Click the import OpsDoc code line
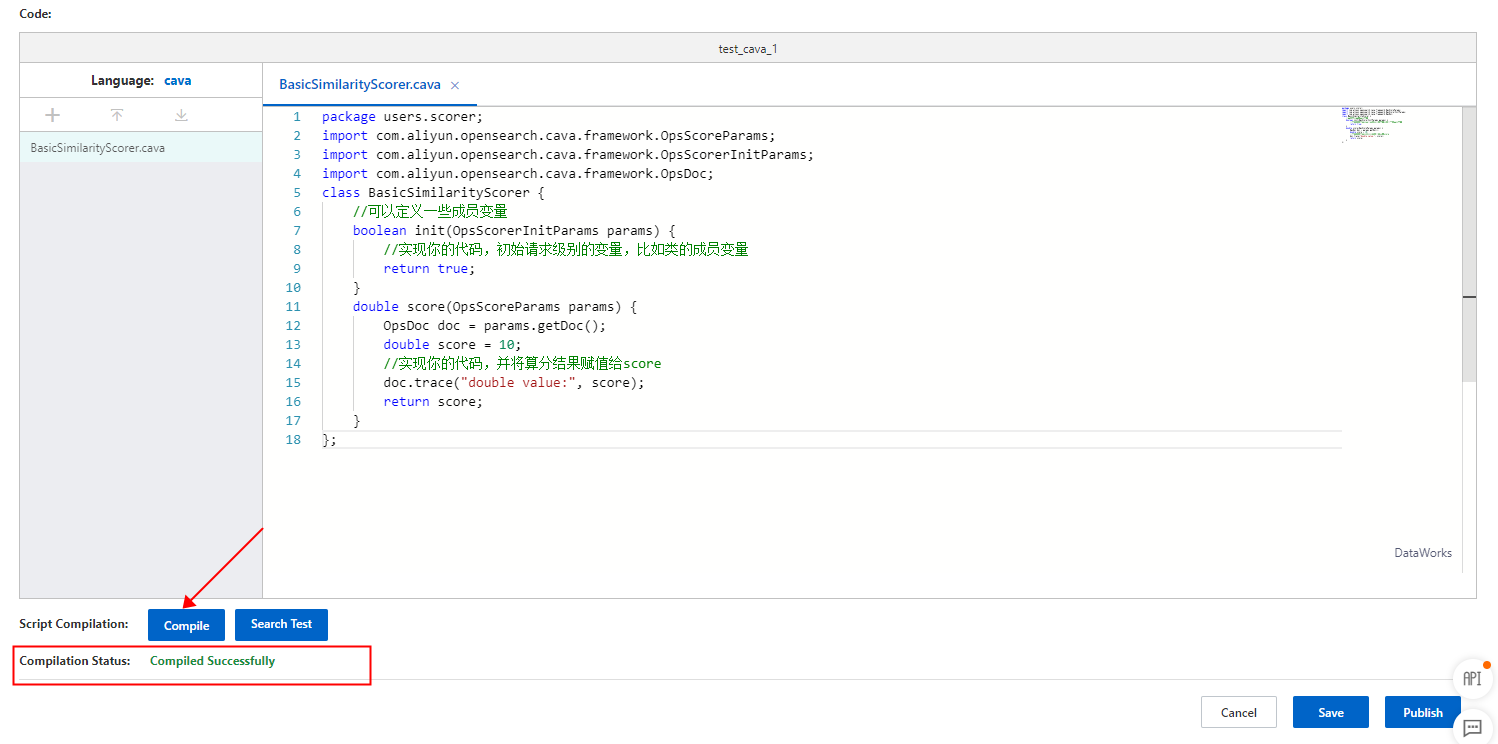The image size is (1498, 744). [518, 174]
